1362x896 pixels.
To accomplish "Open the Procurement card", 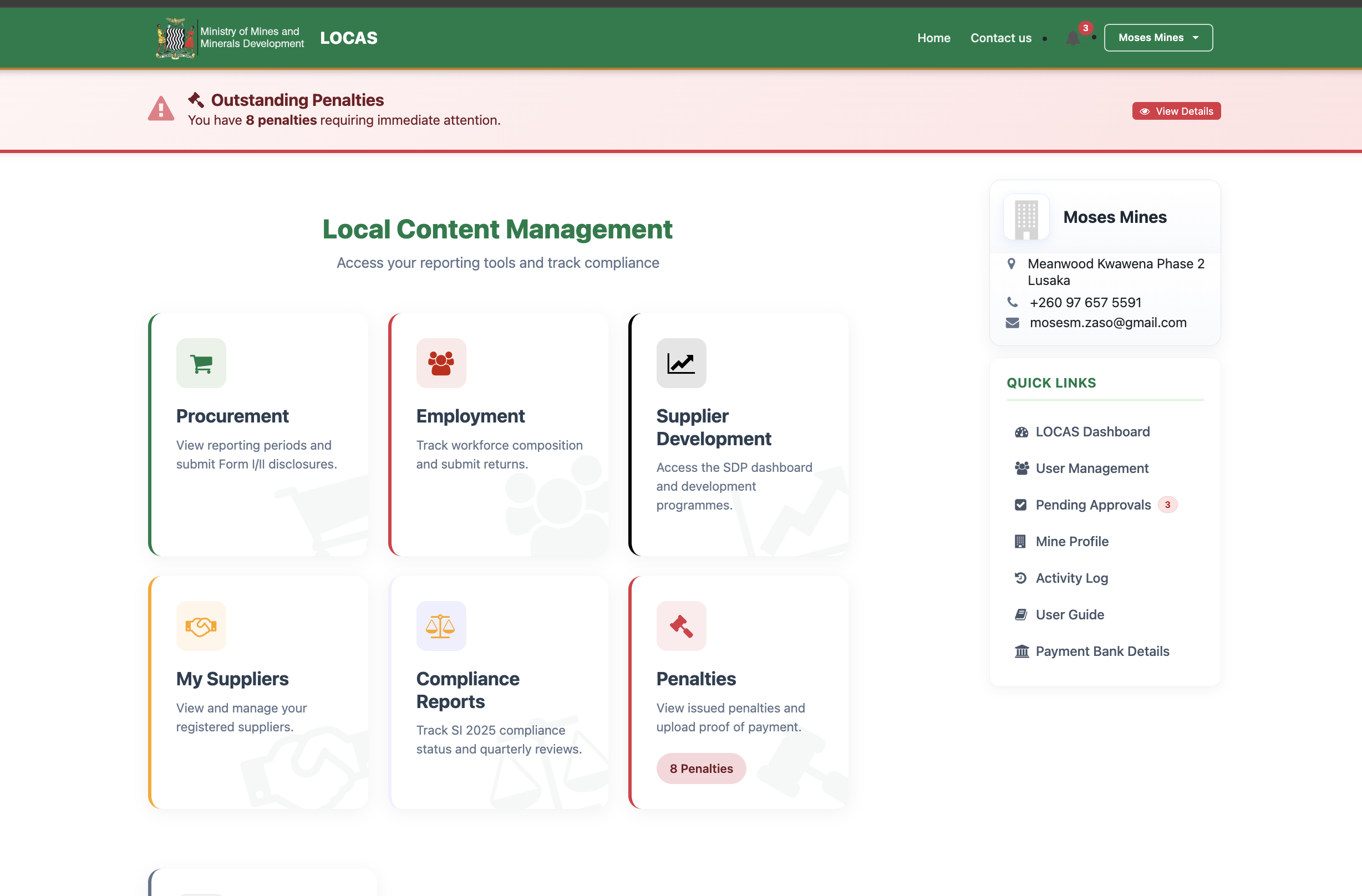I will point(258,435).
